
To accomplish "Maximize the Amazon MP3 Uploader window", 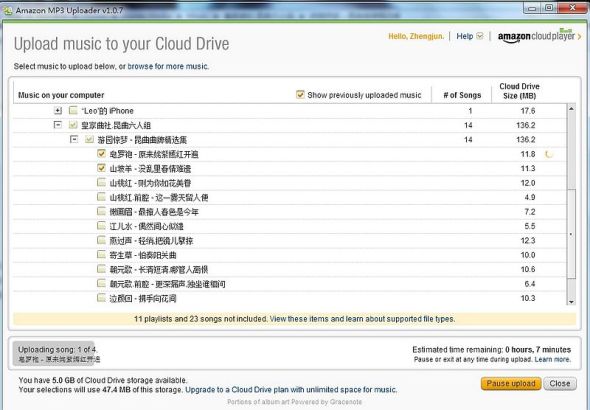I will click(549, 8).
